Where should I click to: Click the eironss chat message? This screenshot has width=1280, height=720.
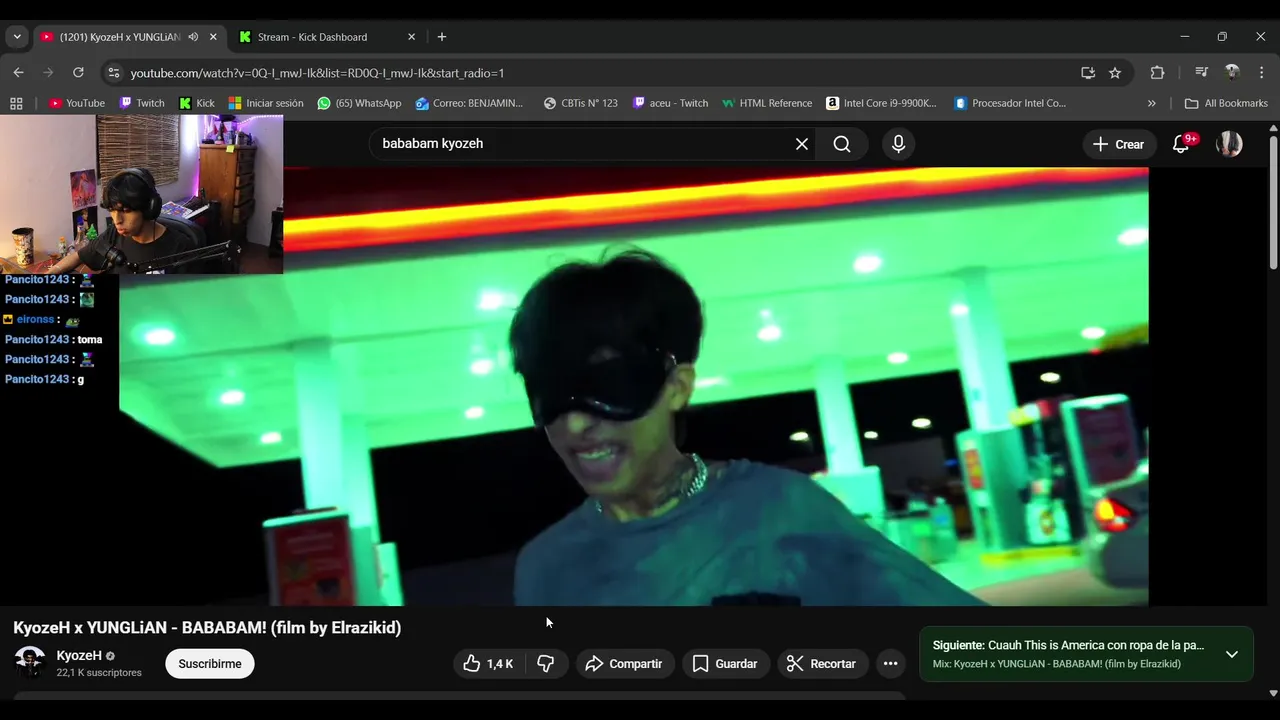[41, 319]
